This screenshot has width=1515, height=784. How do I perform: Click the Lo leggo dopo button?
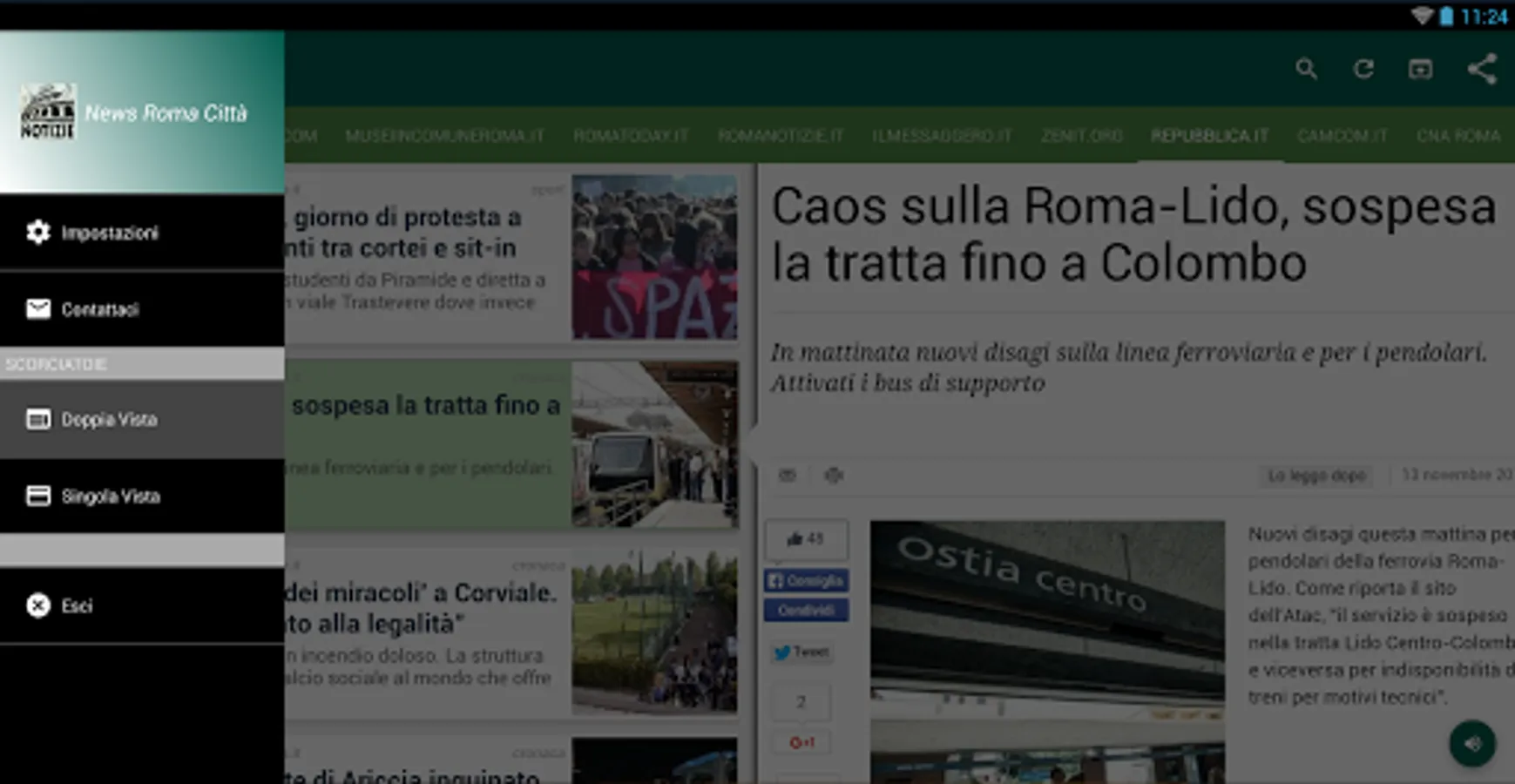point(1316,475)
